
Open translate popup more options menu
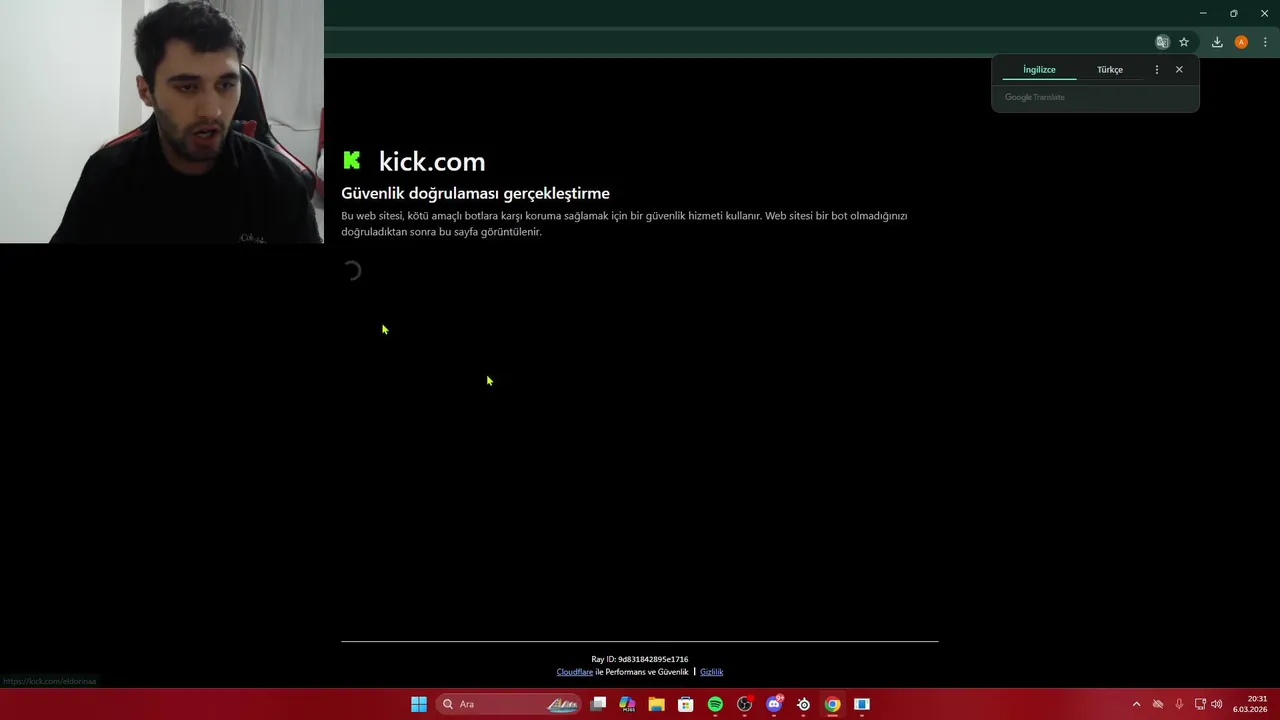pos(1157,70)
